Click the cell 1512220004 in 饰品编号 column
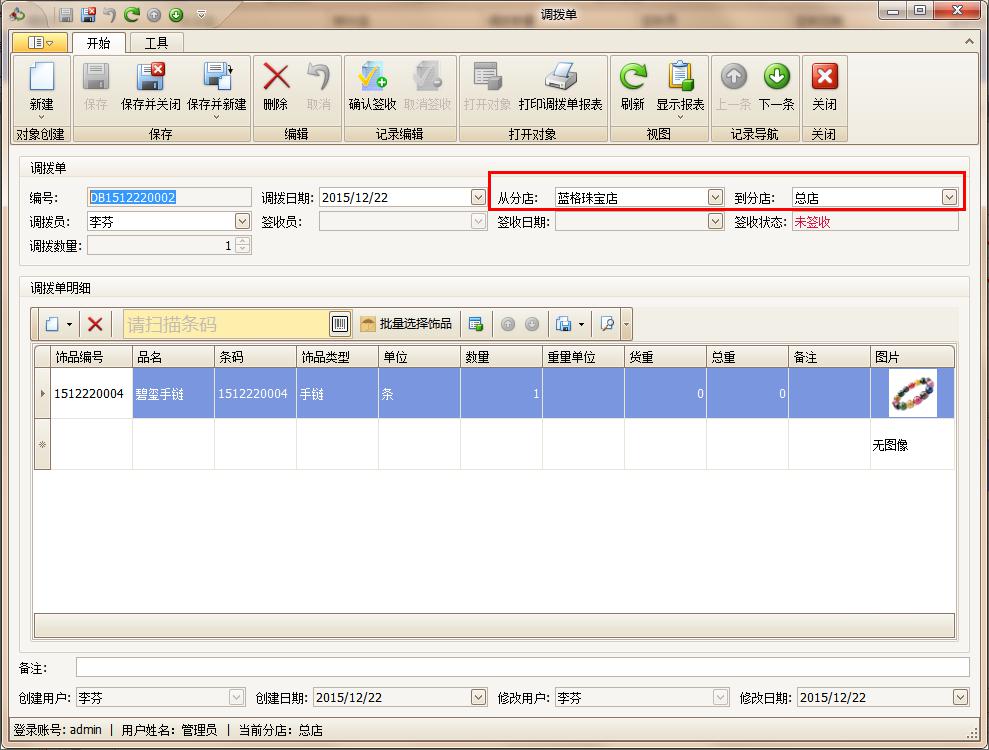This screenshot has width=989, height=750. pyautogui.click(x=91, y=394)
